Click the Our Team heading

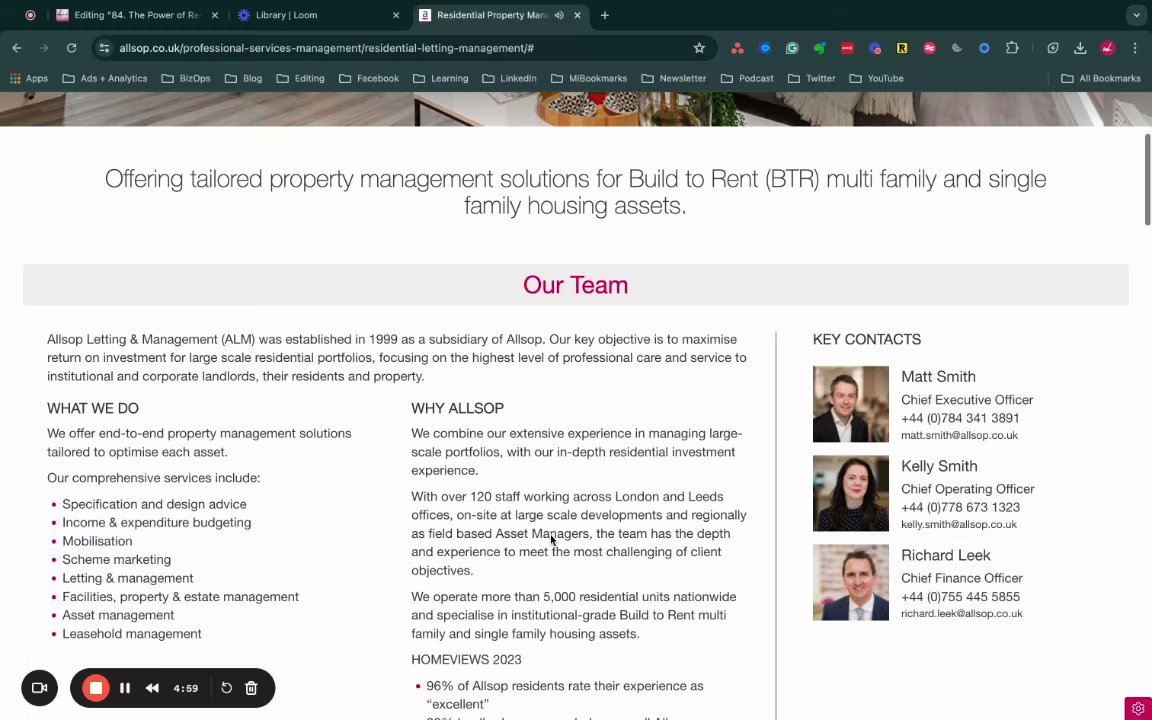[575, 285]
